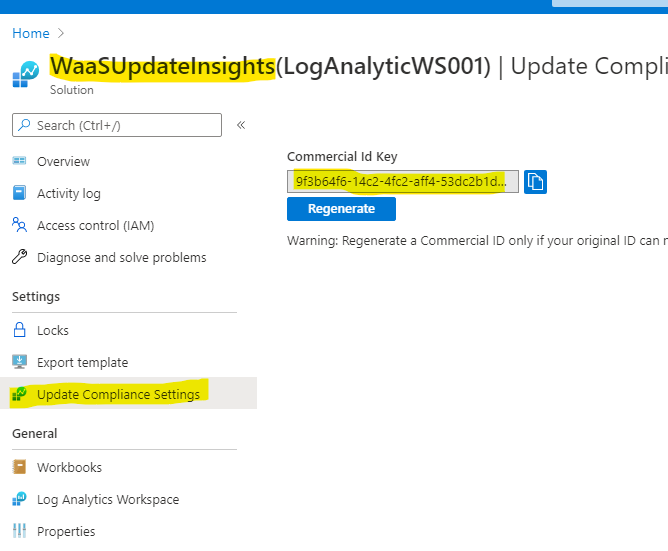Screen dimensions: 668x551
Task: Click the WaaSUpdateInsights solution icon
Action: point(25,75)
